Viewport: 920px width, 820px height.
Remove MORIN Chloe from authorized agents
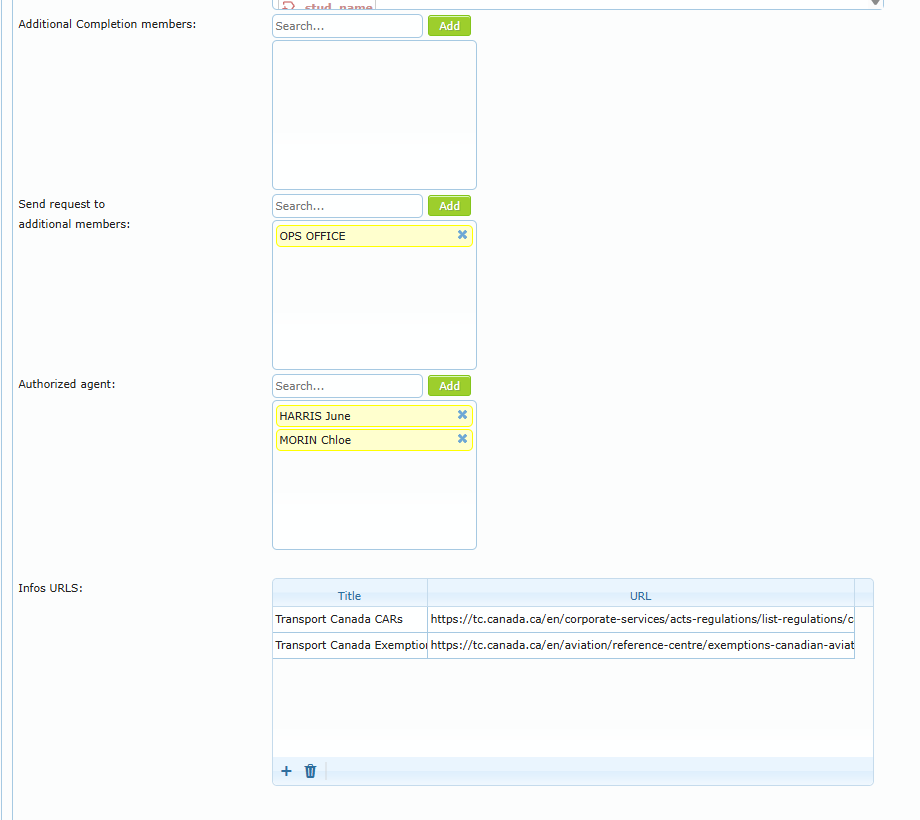click(x=462, y=439)
